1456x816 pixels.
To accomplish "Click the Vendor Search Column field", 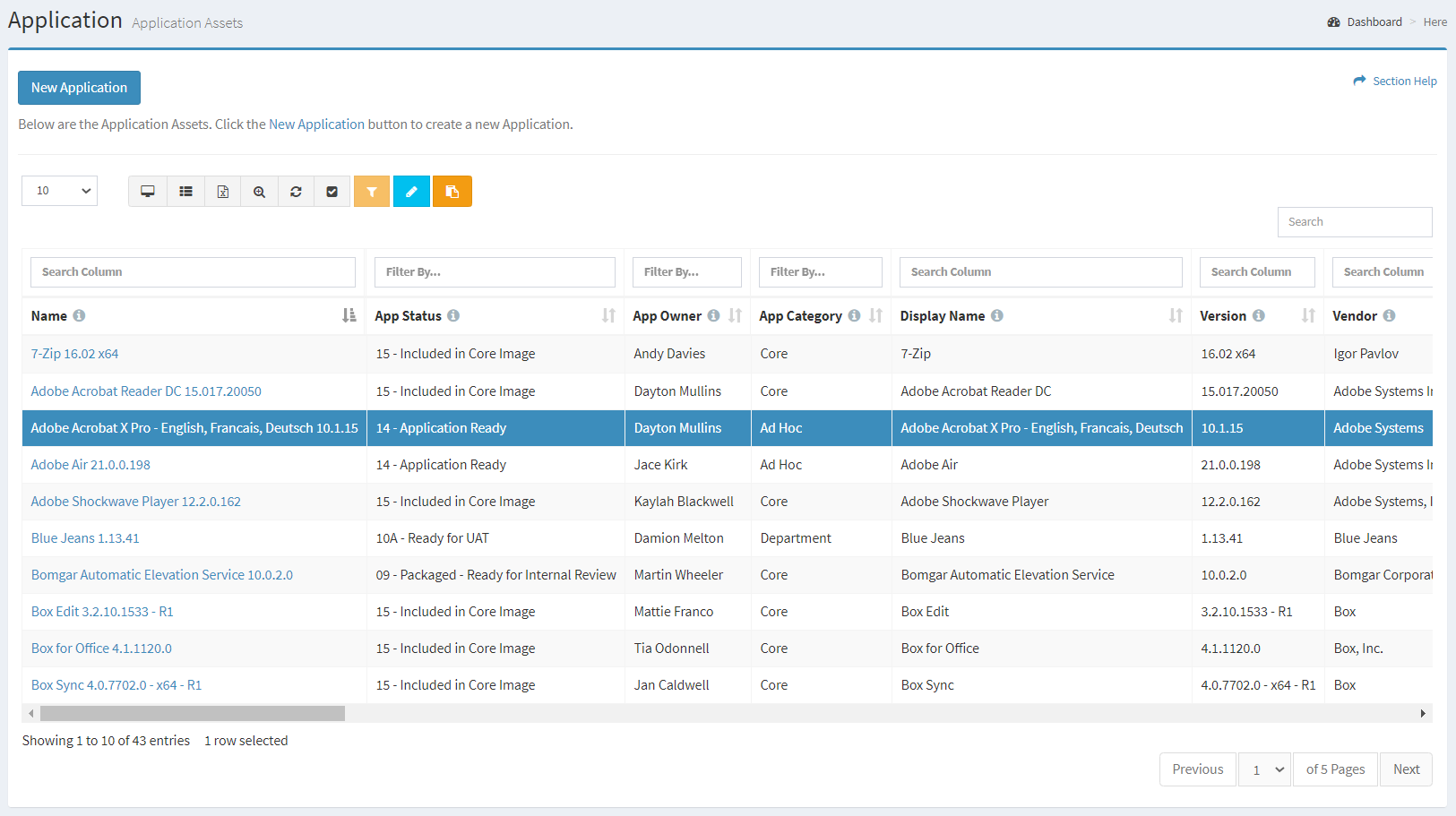I will [1383, 272].
